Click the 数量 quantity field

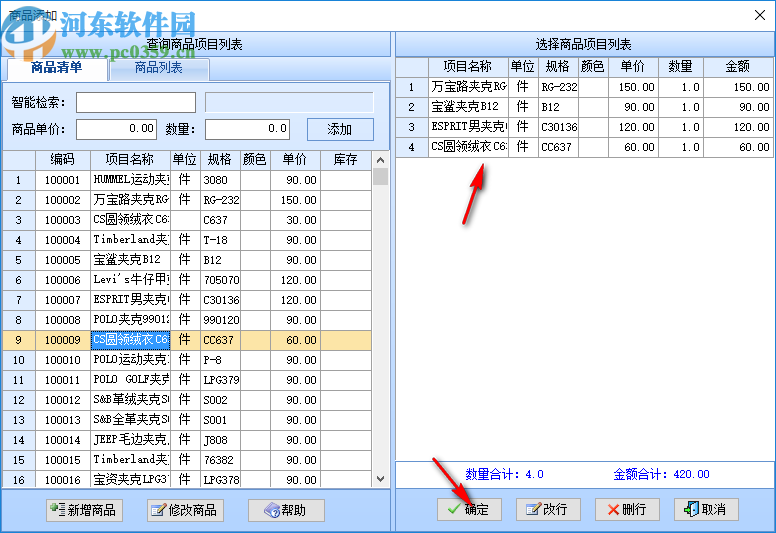(x=247, y=129)
